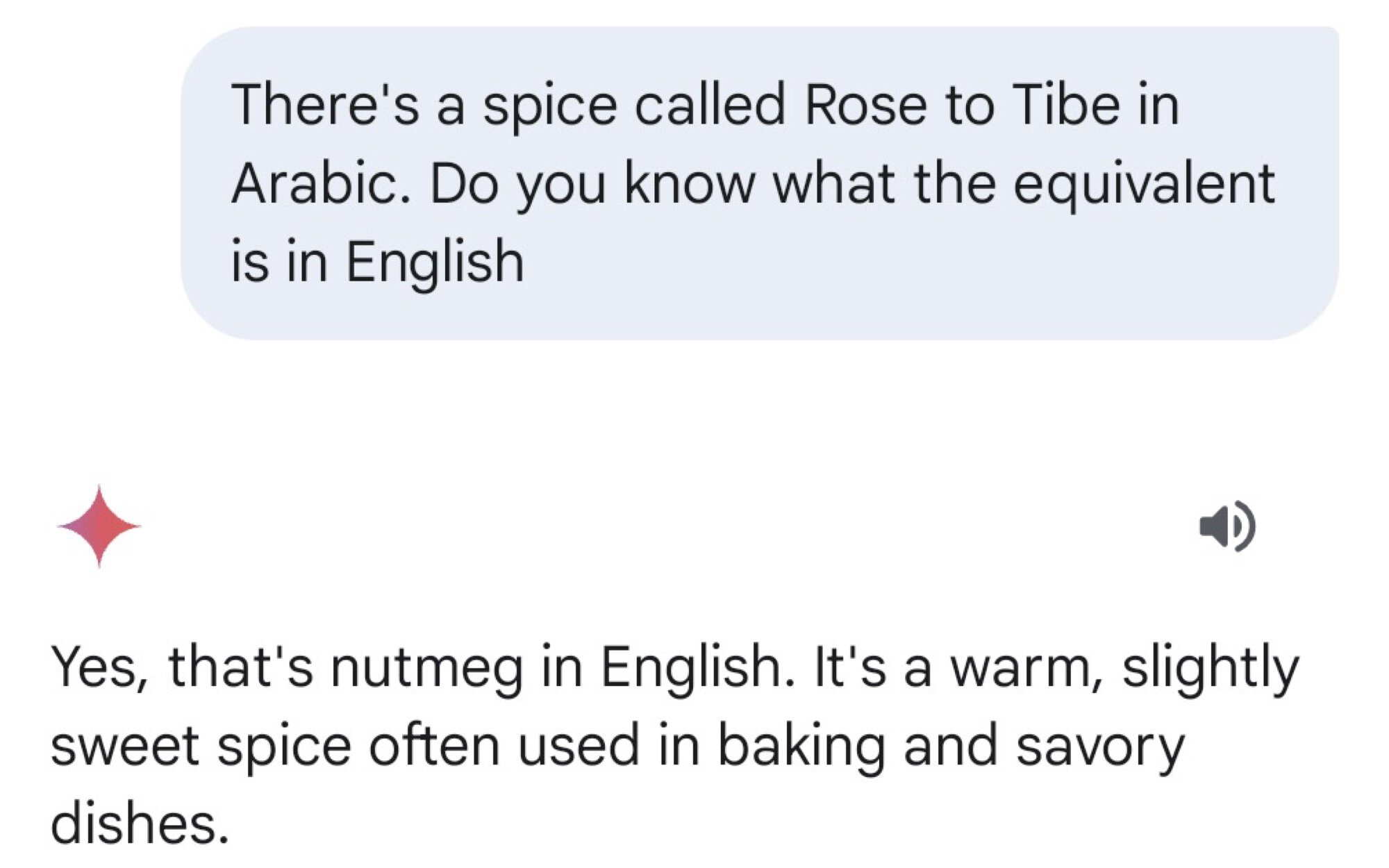1389x868 pixels.
Task: Click the word "savory" in the response
Action: pos(1099,746)
